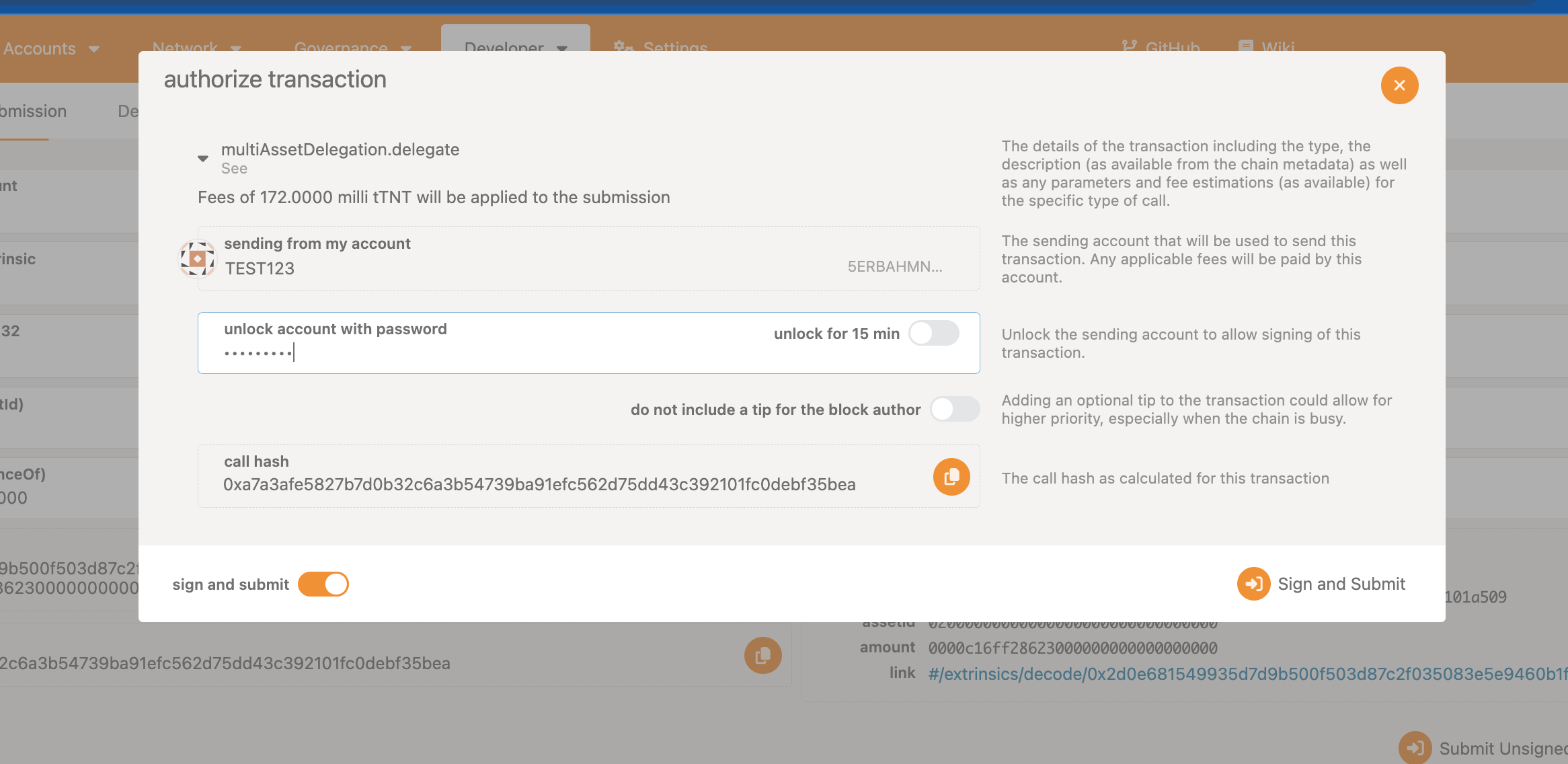Copy the call hash in the dialog

click(951, 477)
